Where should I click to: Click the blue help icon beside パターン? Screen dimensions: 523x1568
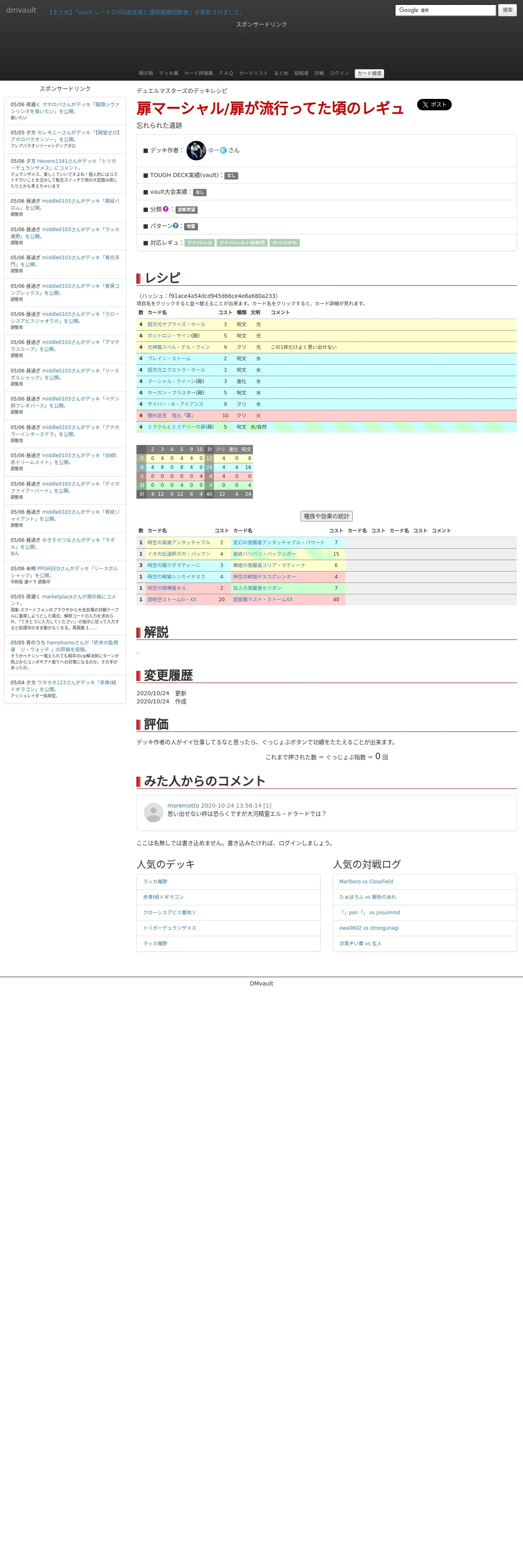pos(176,226)
